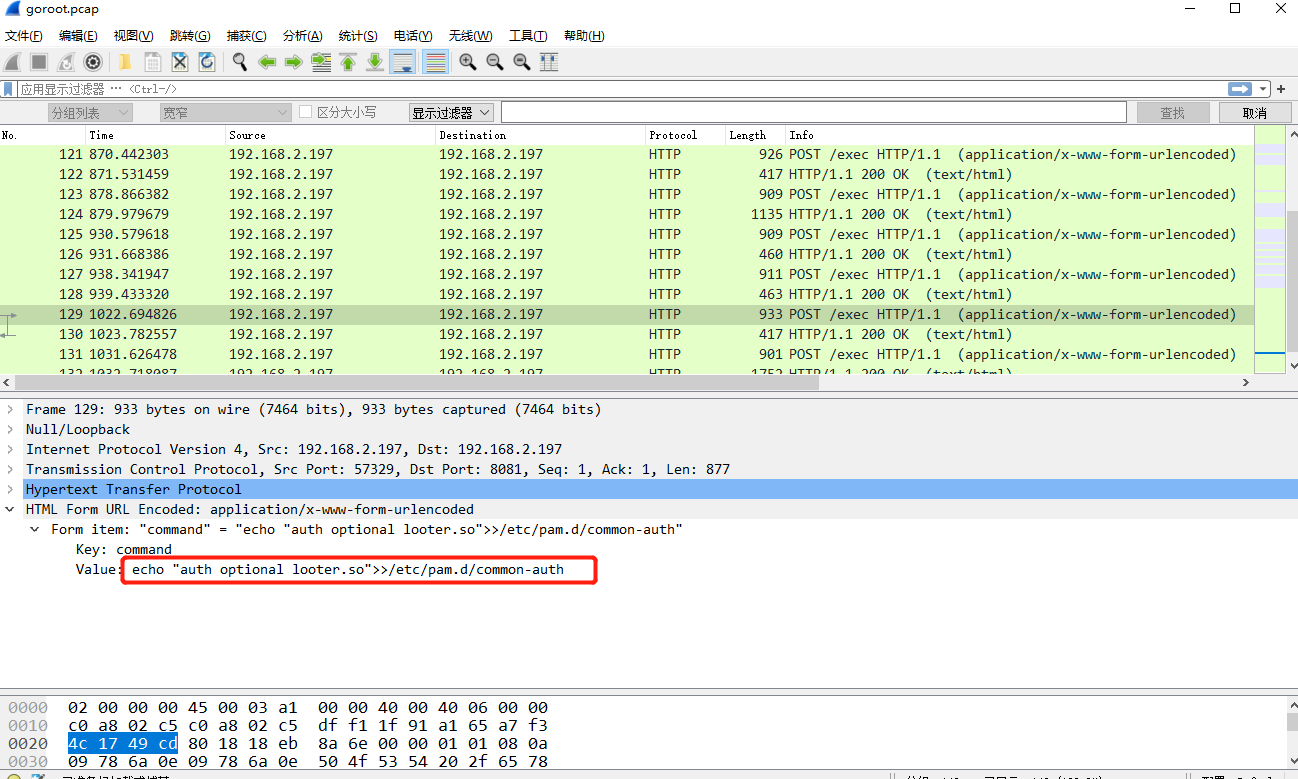The image size is (1298, 779).
Task: Select packet 130 HTTP/1.1 200 OK row
Action: (626, 334)
